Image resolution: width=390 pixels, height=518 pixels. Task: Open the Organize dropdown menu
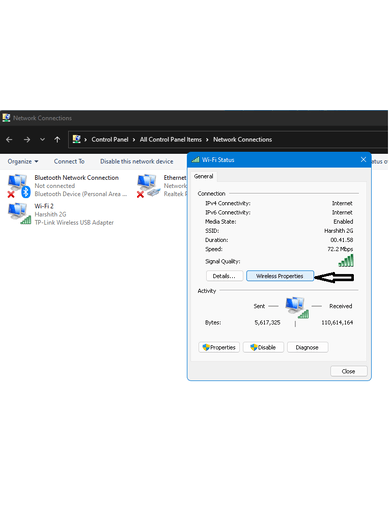[x=23, y=161]
